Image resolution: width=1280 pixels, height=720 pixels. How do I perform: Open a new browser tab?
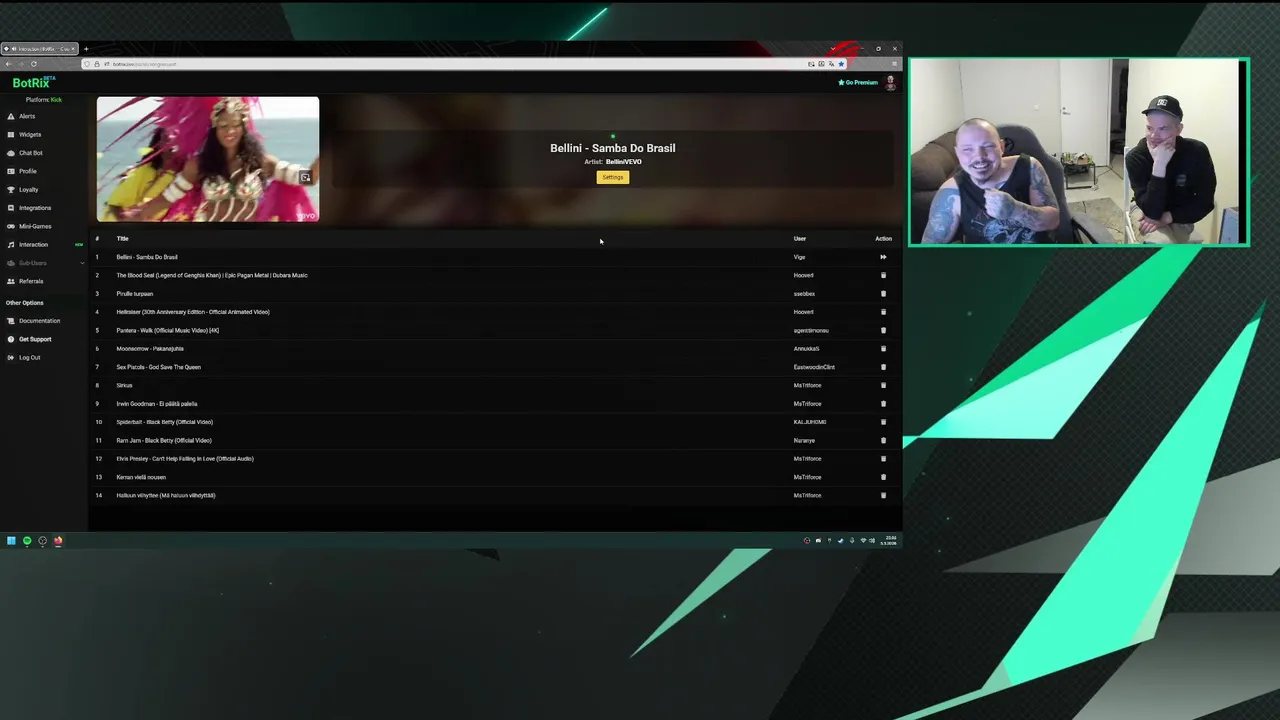point(86,49)
